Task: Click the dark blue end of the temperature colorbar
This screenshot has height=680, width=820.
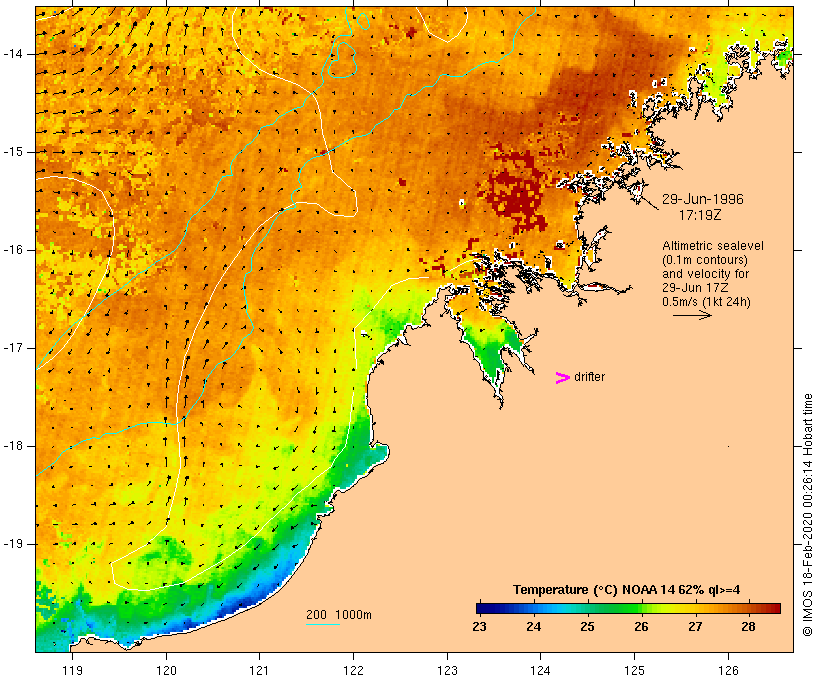Action: (484, 608)
